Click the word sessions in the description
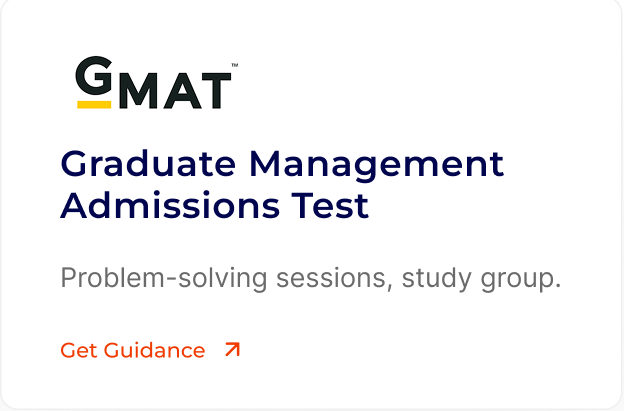 click(x=320, y=278)
